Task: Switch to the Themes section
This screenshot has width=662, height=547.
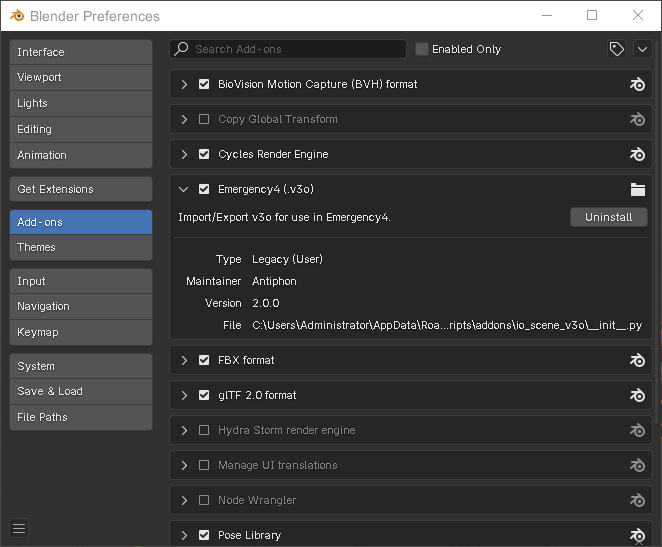Action: click(x=80, y=247)
